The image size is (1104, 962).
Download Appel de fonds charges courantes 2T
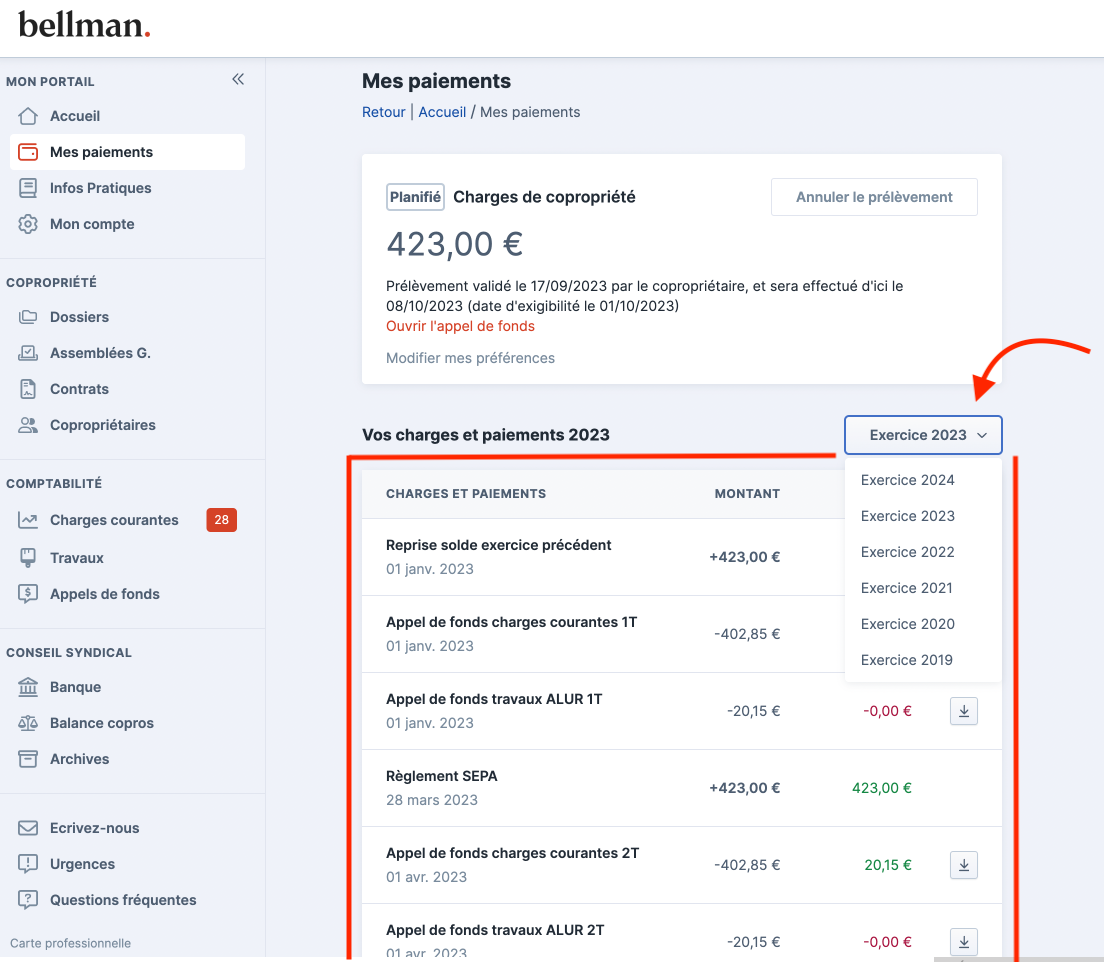[x=963, y=865]
